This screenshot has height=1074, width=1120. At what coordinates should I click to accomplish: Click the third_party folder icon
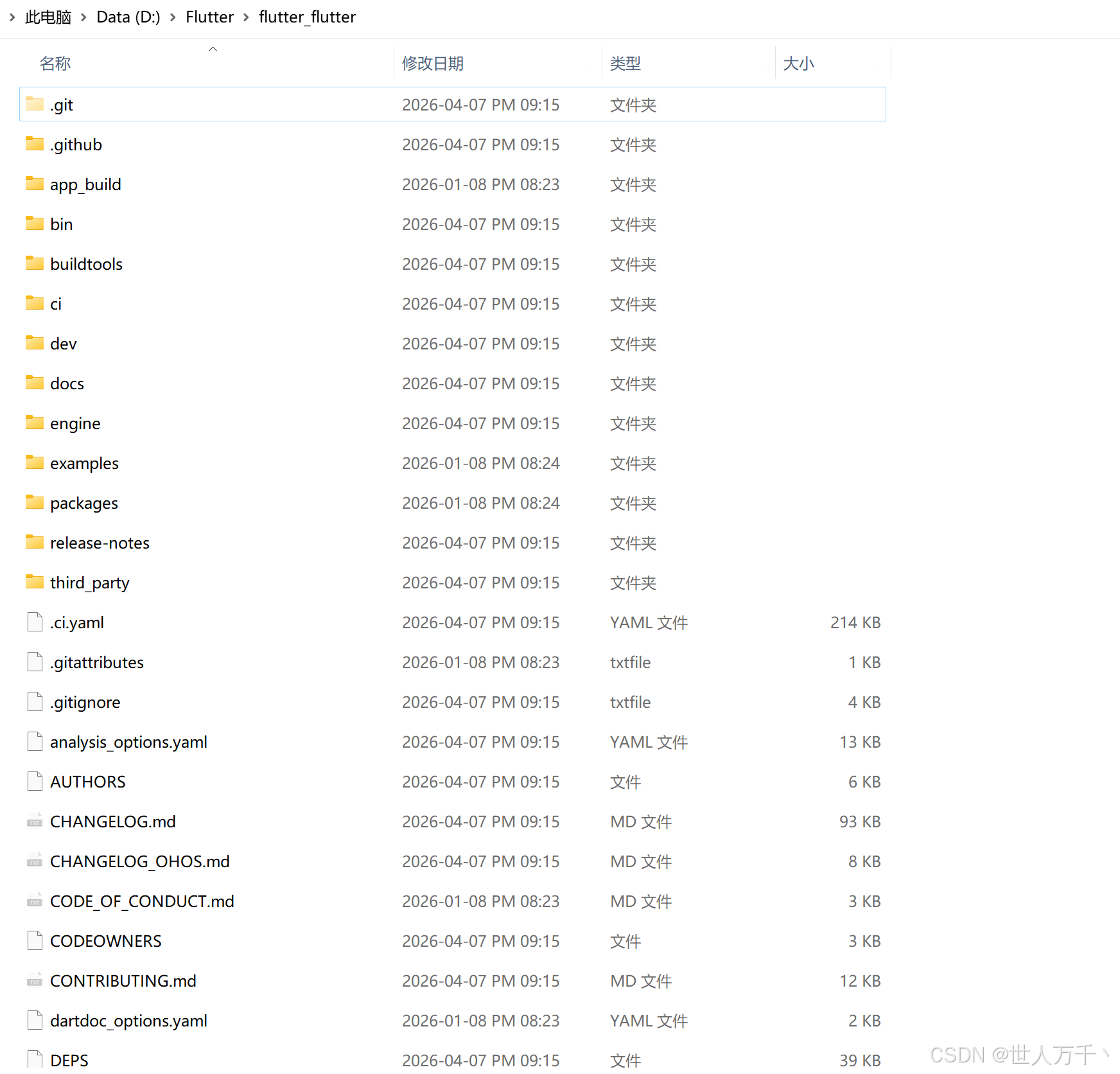pos(35,582)
